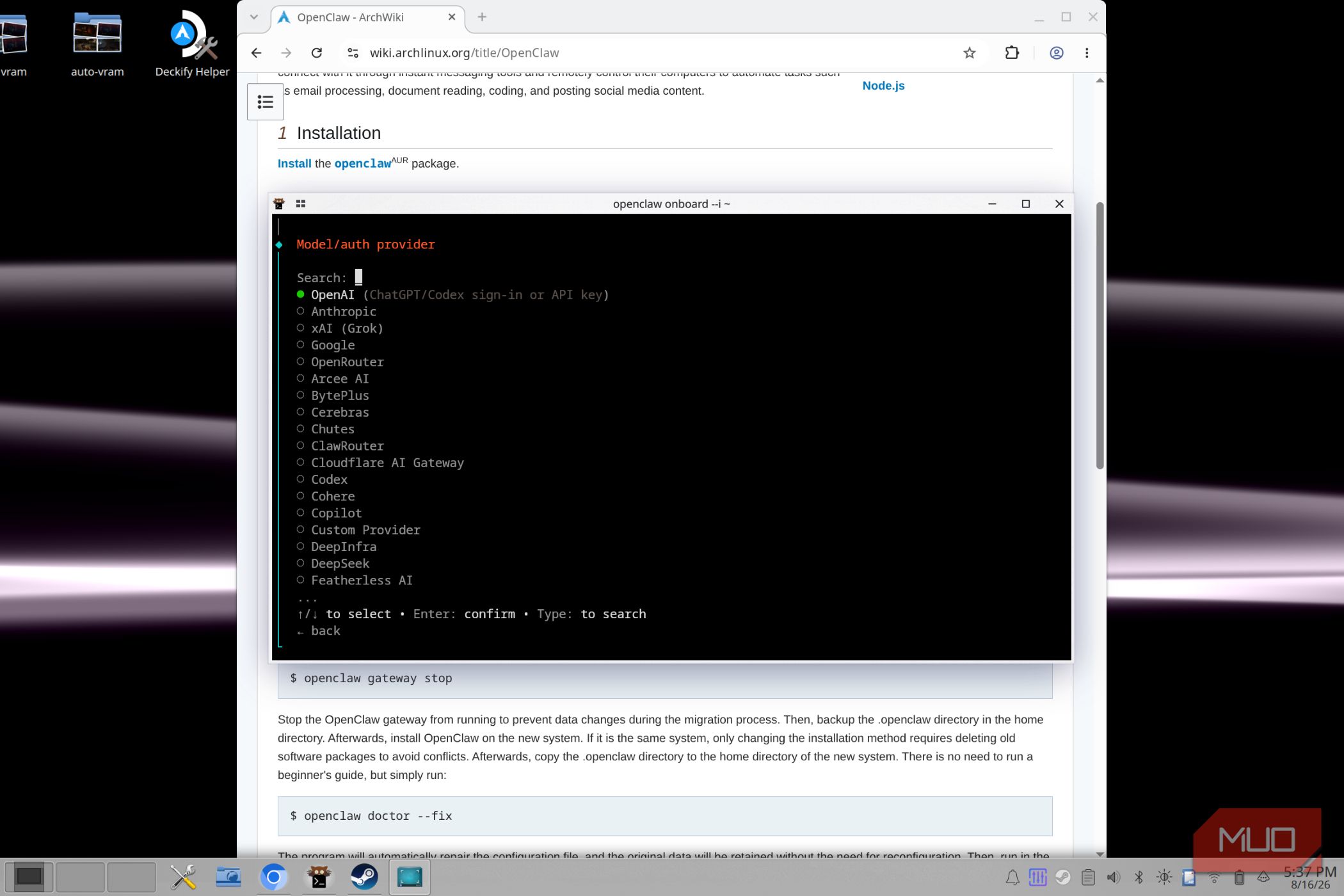Select the Cohere provider option
Image resolution: width=1344 pixels, height=896 pixels.
(326, 497)
